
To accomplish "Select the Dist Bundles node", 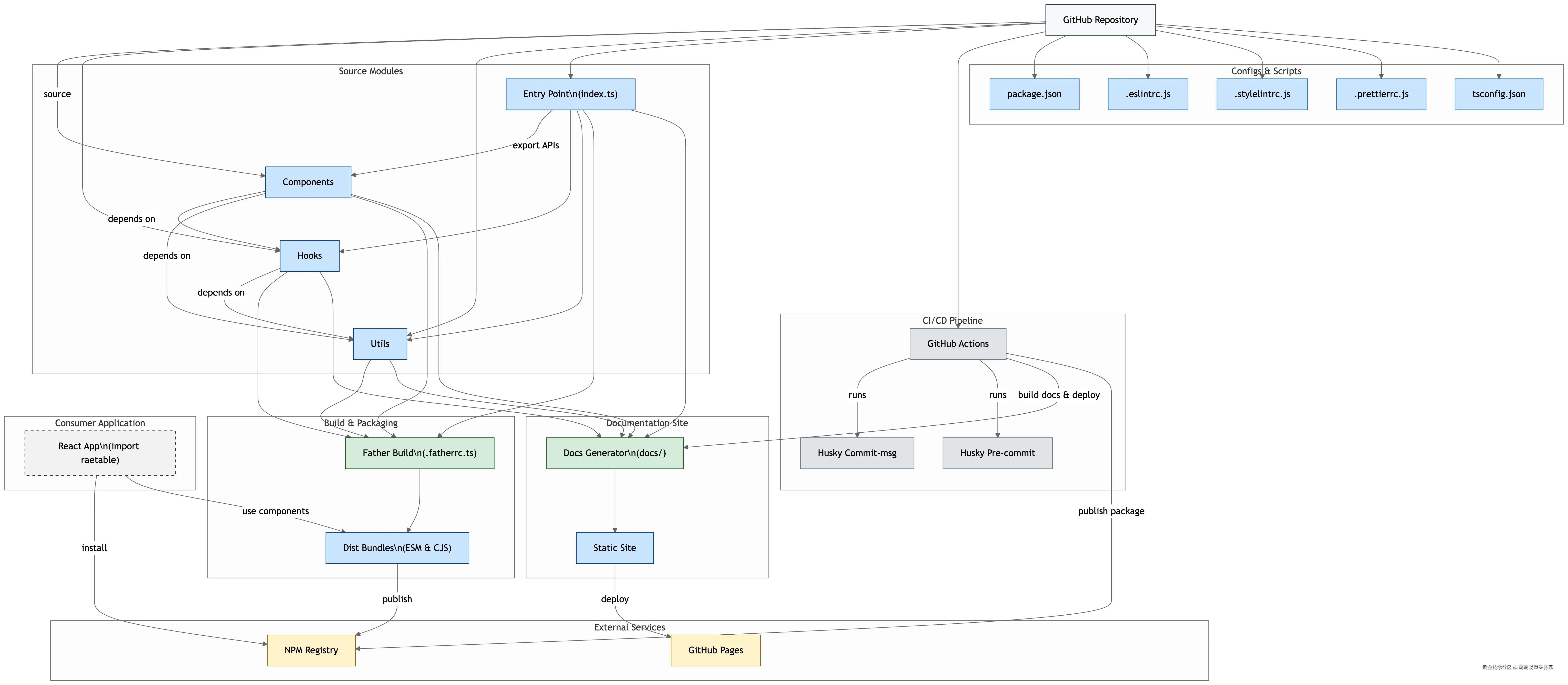I will point(397,548).
